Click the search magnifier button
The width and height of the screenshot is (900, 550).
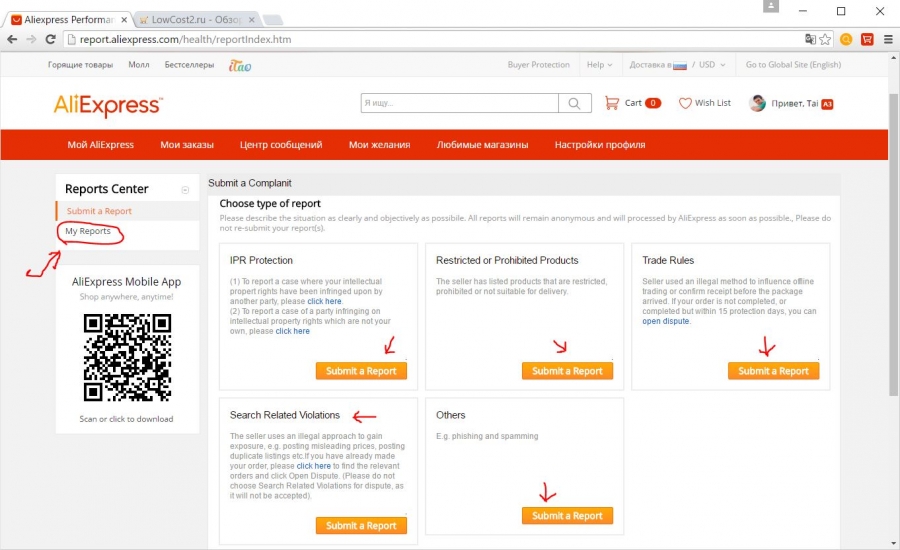tap(575, 103)
